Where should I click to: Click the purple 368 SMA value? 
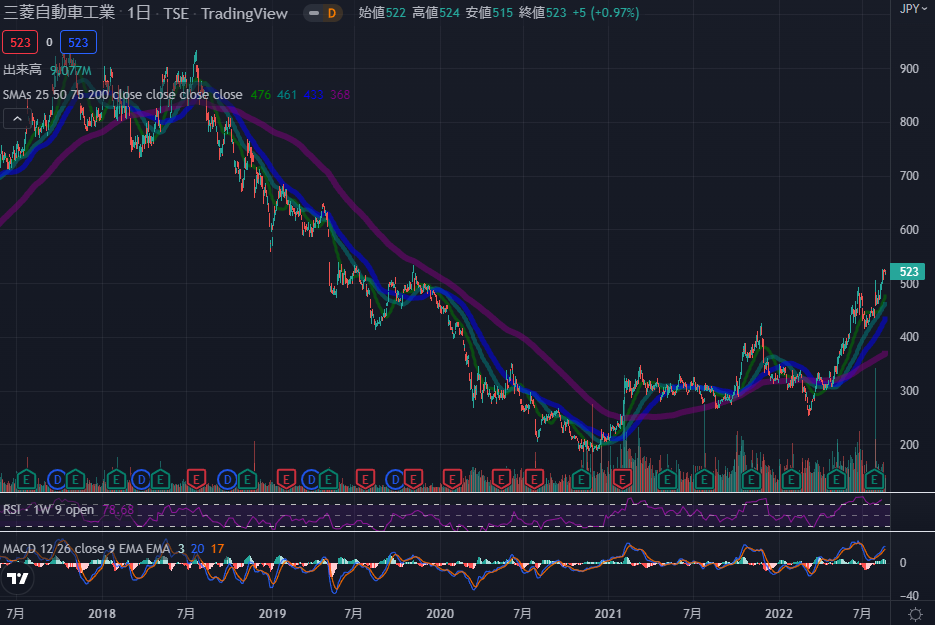pos(340,95)
